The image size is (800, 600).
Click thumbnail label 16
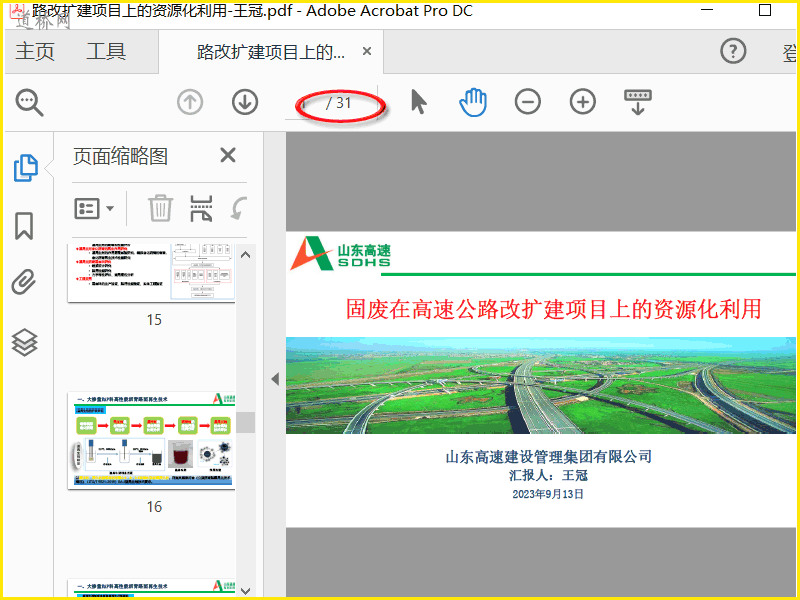(154, 507)
